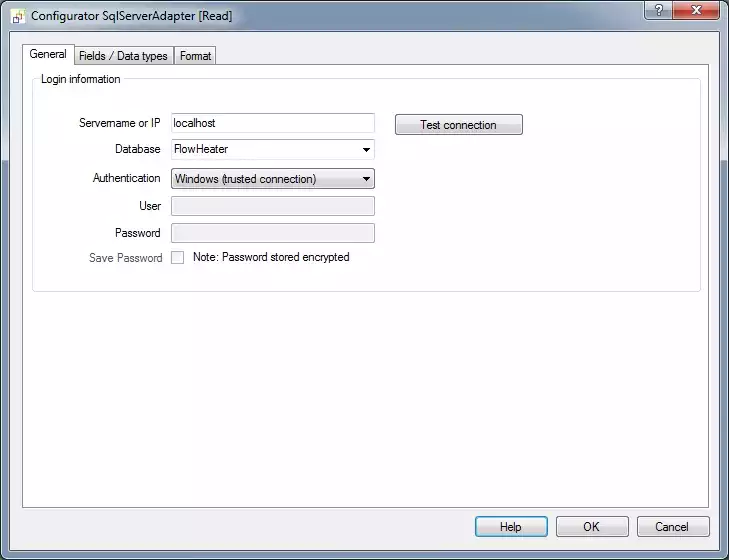Select the Format tab
729x560 pixels.
pyautogui.click(x=195, y=56)
